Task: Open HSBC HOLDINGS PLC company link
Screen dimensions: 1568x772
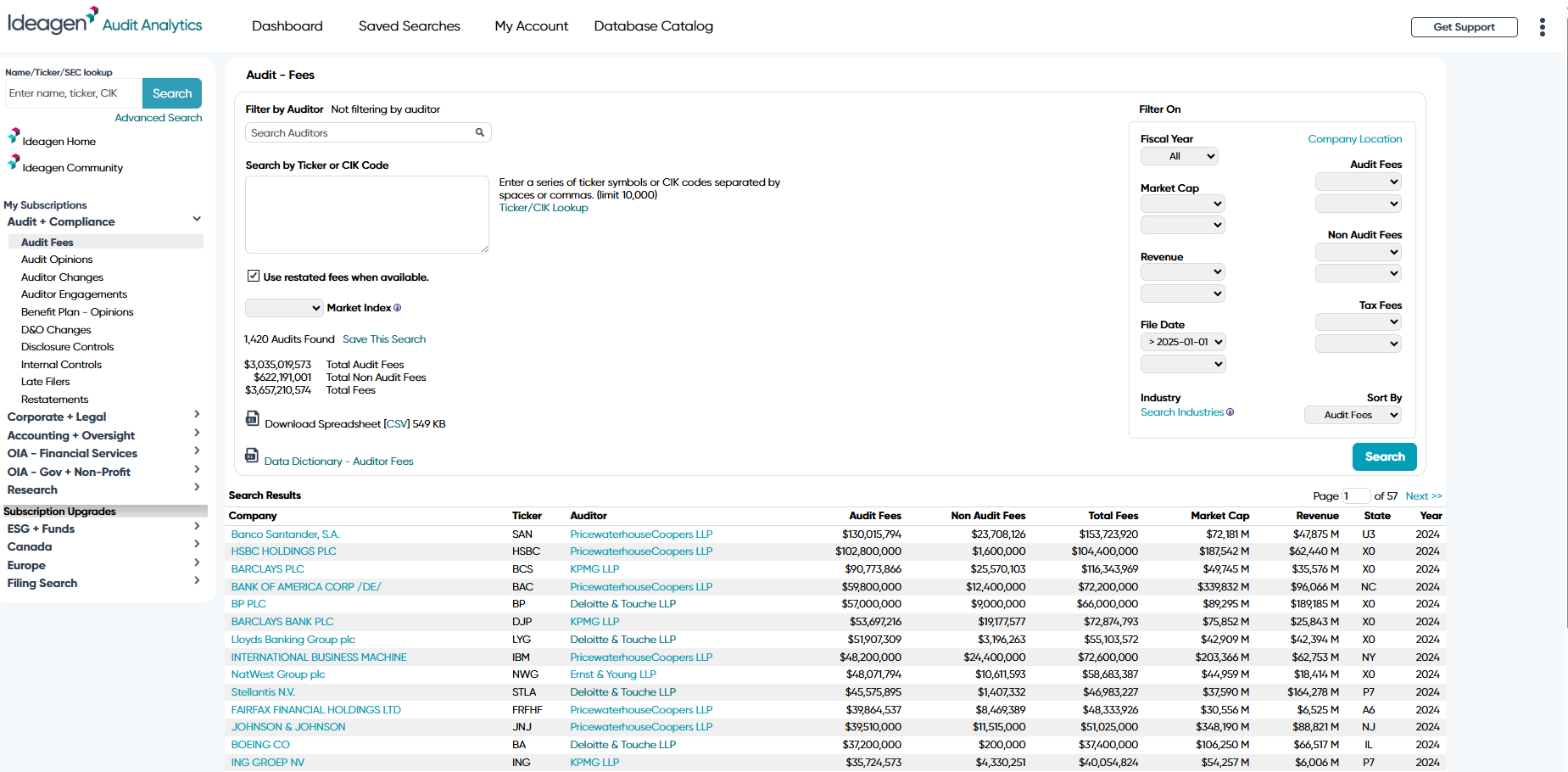Action: point(284,551)
